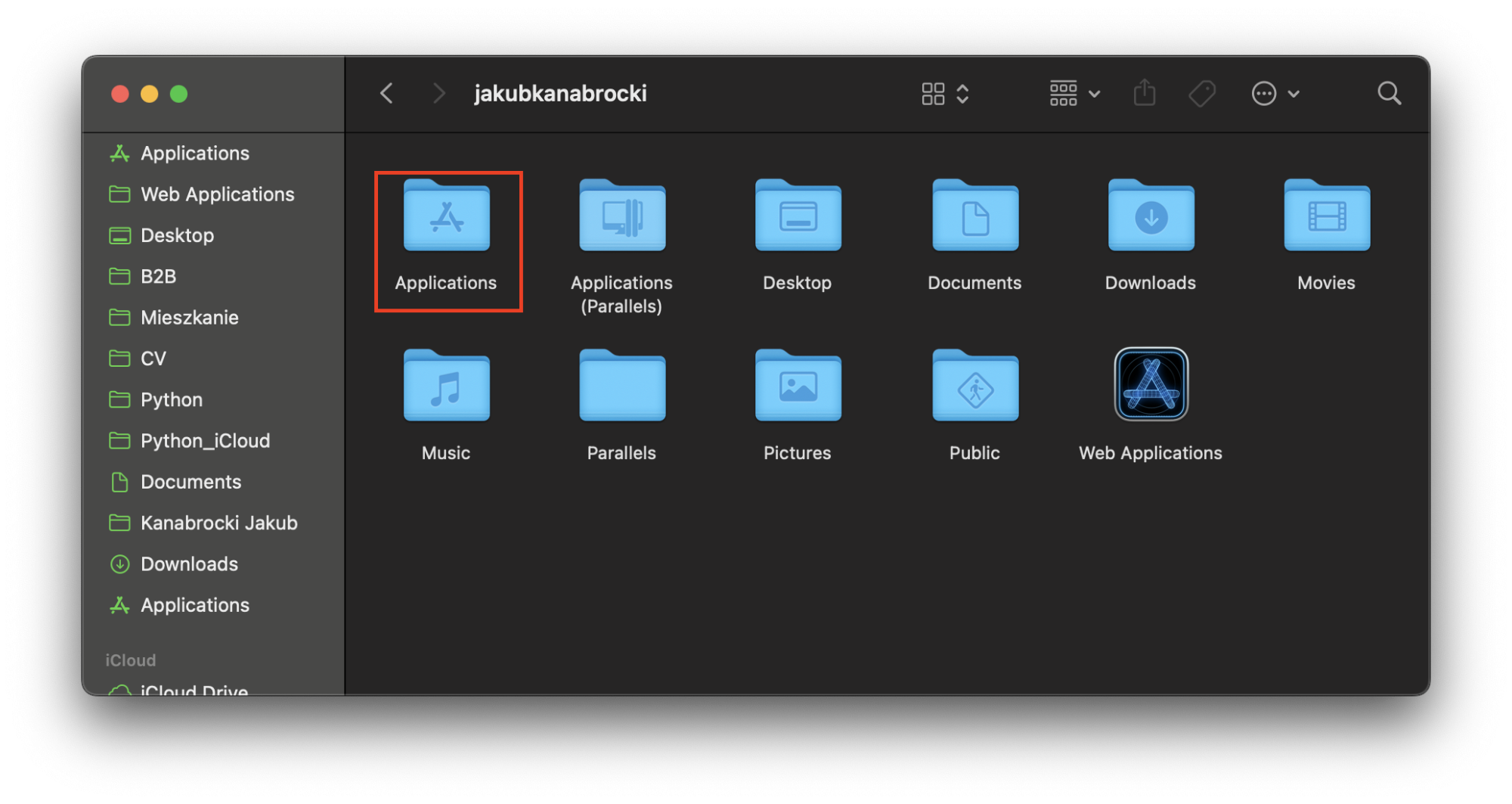Open B2B folder from the sidebar
The height and width of the screenshot is (804, 1512).
point(143,276)
